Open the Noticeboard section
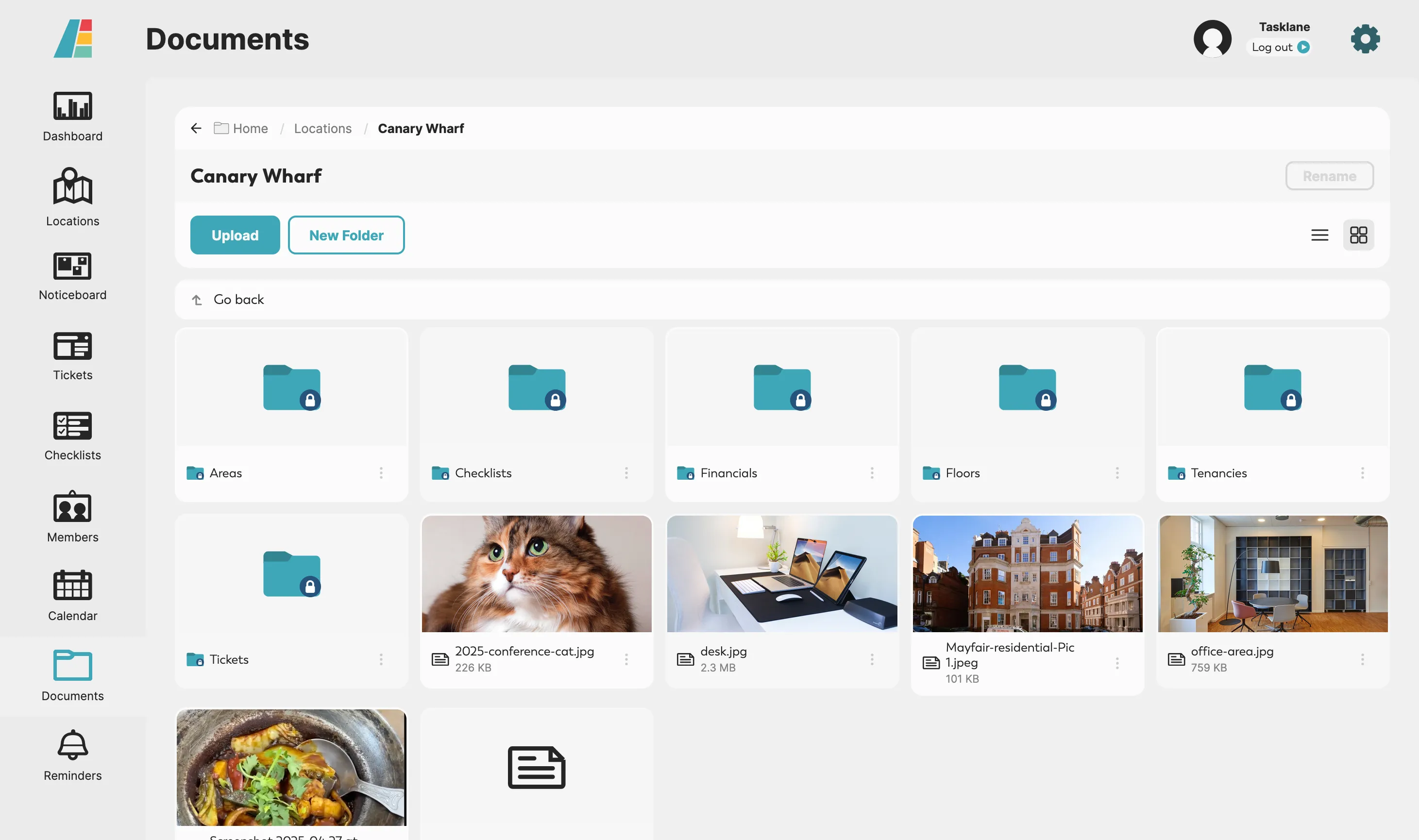The image size is (1419, 840). pyautogui.click(x=72, y=276)
